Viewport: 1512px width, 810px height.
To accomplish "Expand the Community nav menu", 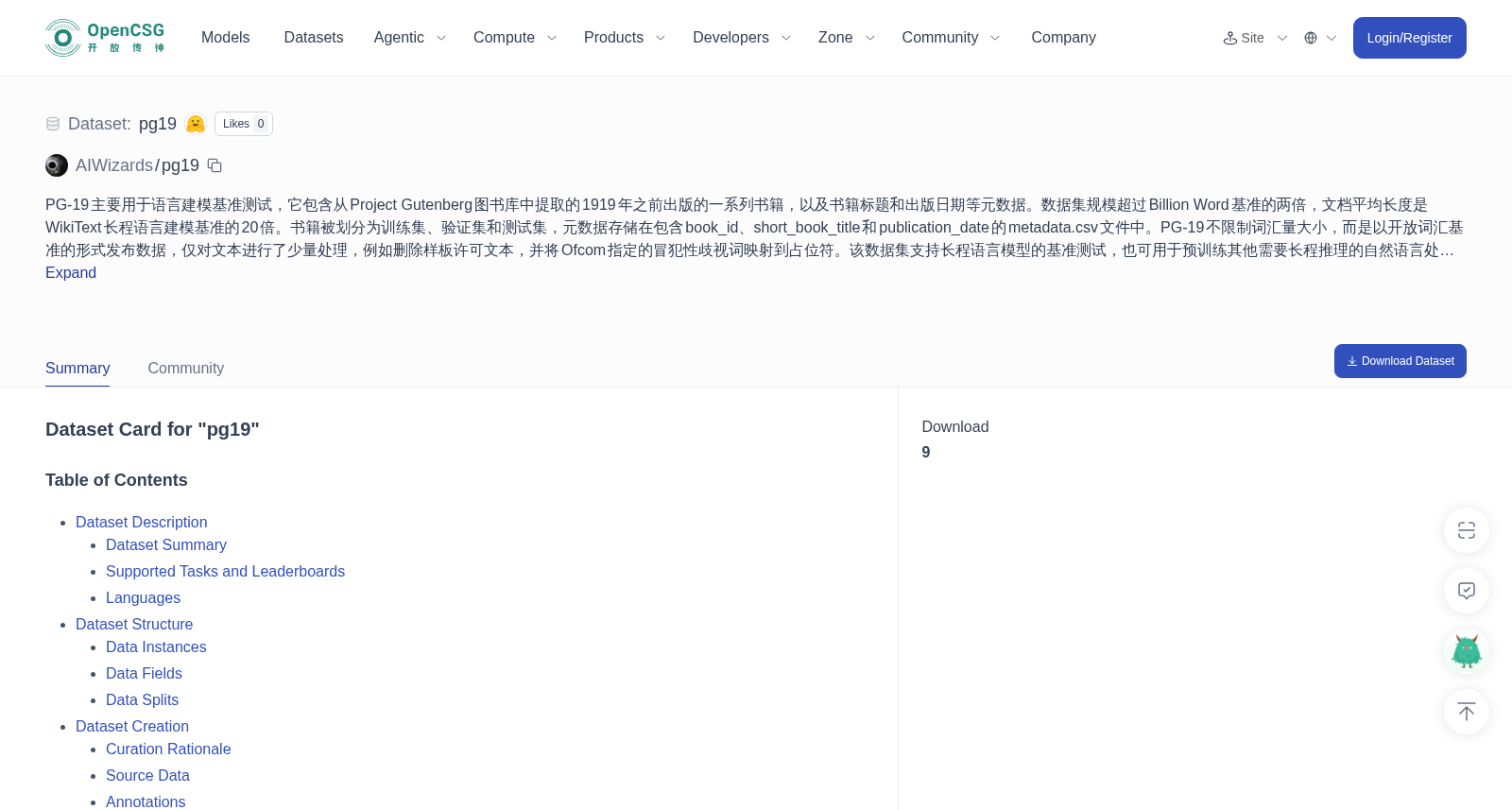I will pos(952,38).
